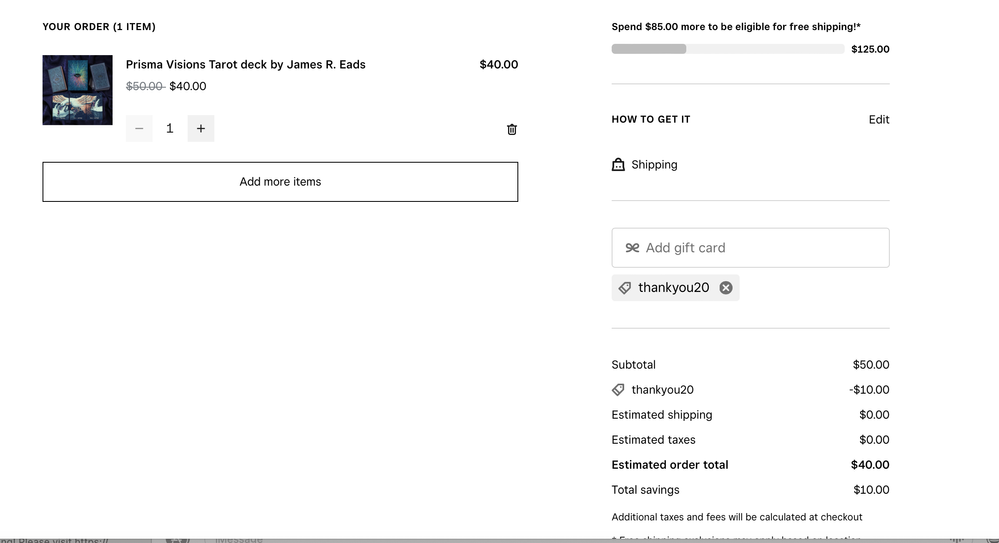
Task: Click the Estimated order total amount
Action: click(869, 465)
